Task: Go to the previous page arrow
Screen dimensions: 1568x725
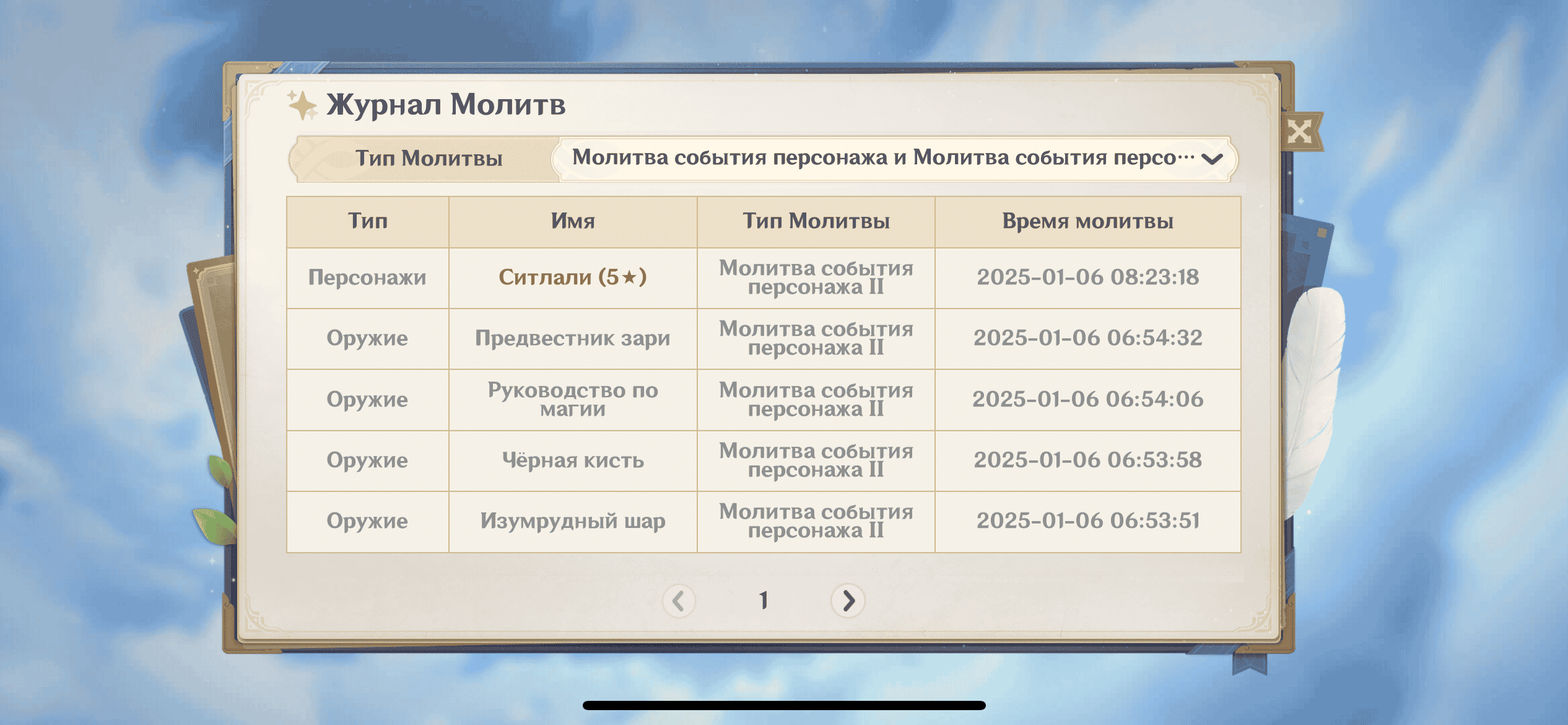Action: [679, 600]
